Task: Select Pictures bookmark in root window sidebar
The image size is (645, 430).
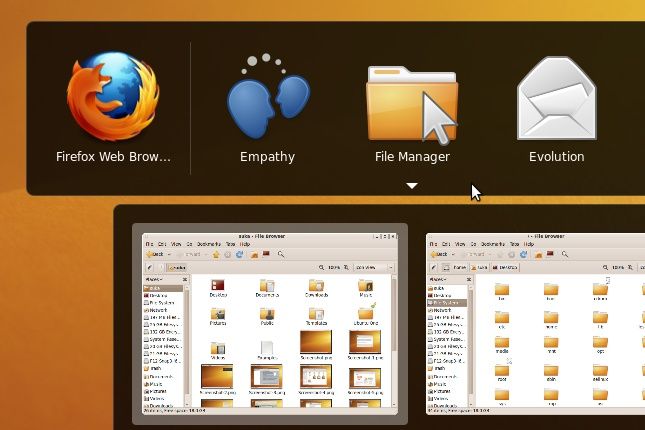Action: [446, 391]
